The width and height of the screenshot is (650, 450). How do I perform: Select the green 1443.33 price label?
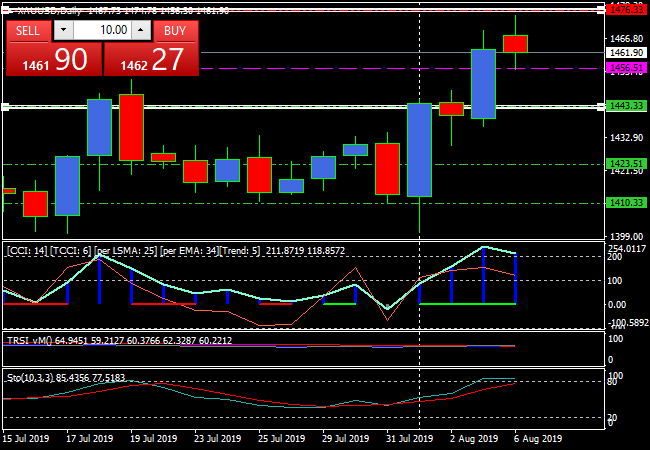(x=626, y=106)
